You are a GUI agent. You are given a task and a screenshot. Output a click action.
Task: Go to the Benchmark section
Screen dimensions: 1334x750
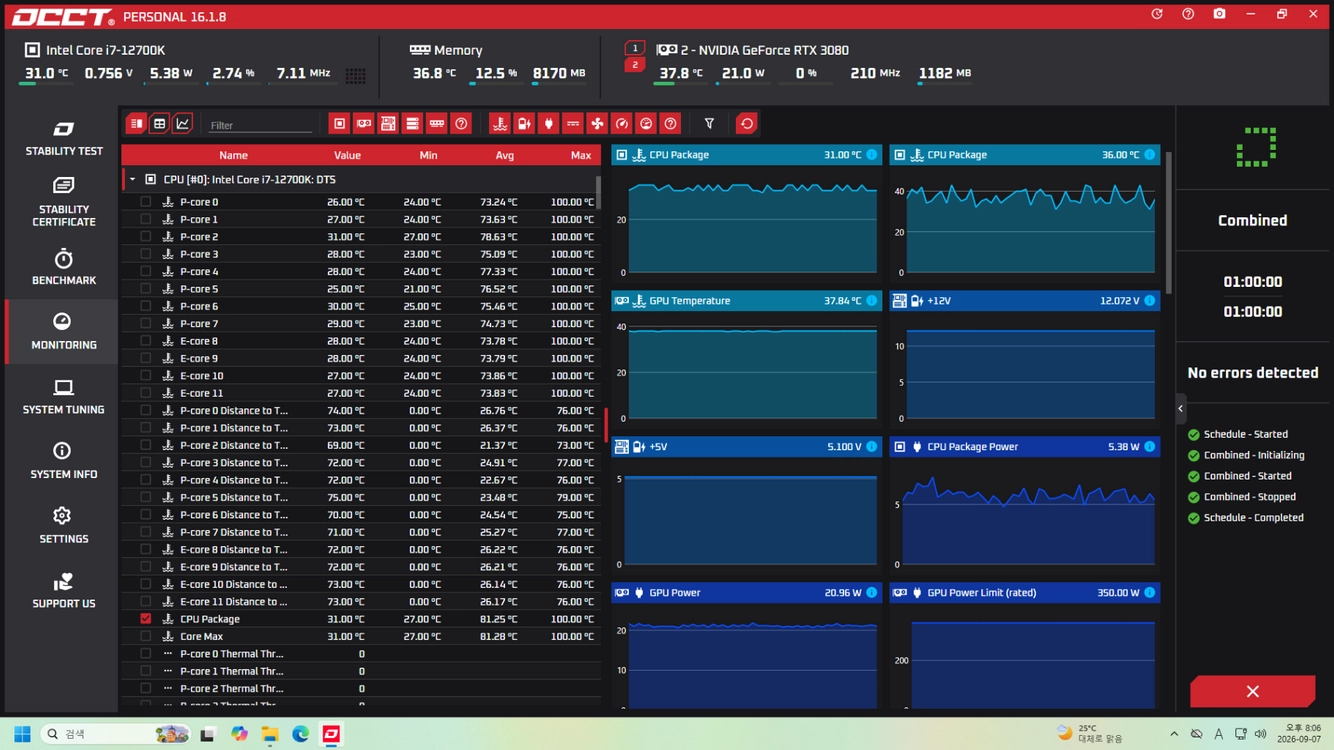coord(64,267)
